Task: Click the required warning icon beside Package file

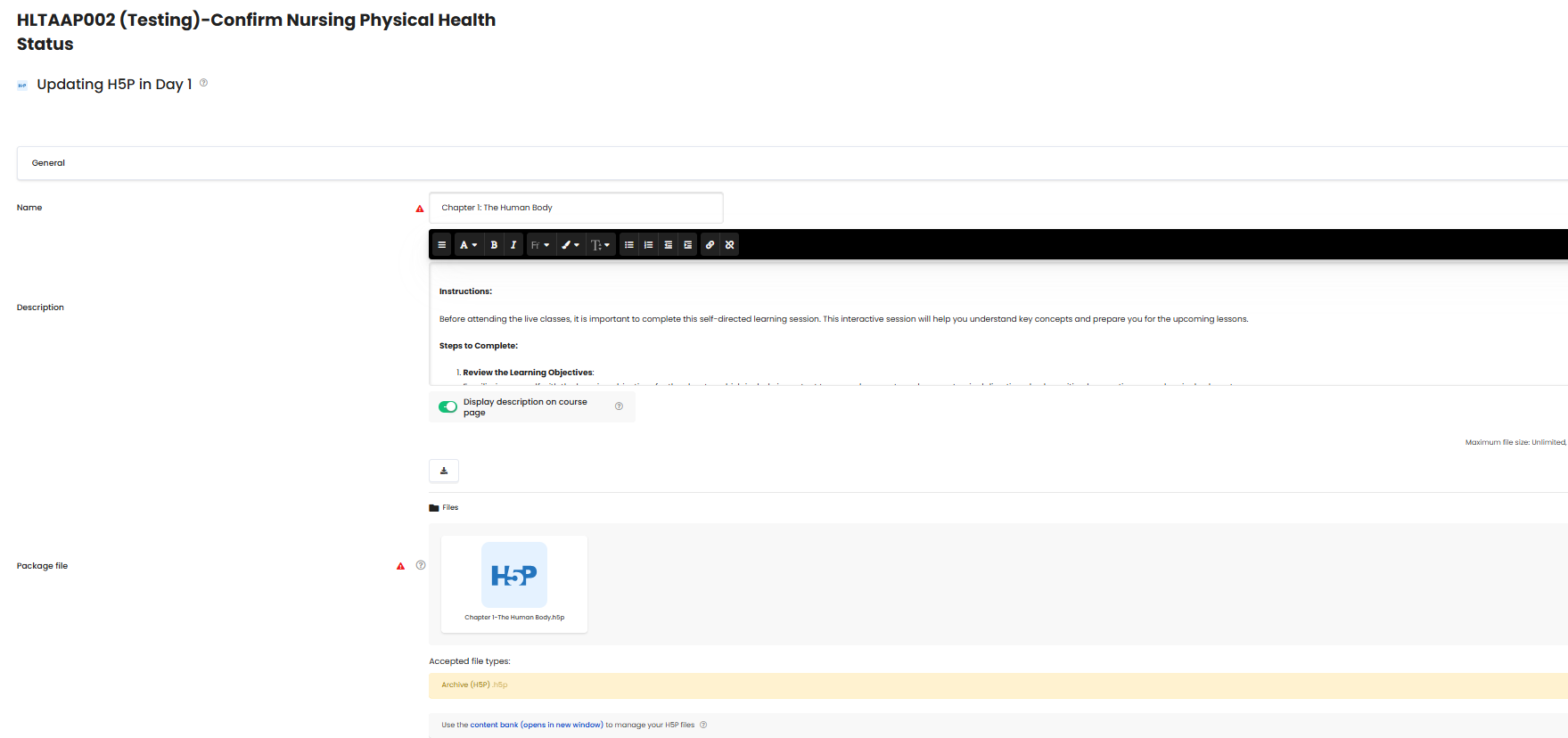Action: coord(400,566)
